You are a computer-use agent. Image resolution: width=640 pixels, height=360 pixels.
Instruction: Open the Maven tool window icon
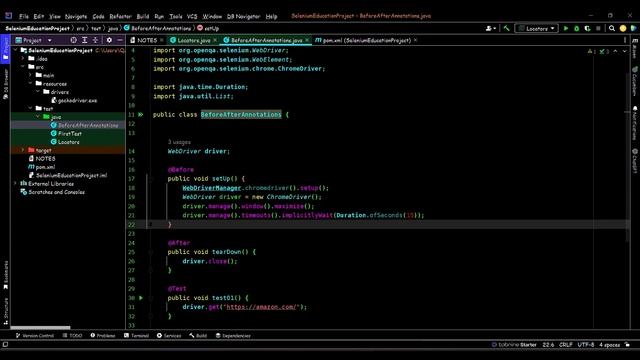point(635,49)
